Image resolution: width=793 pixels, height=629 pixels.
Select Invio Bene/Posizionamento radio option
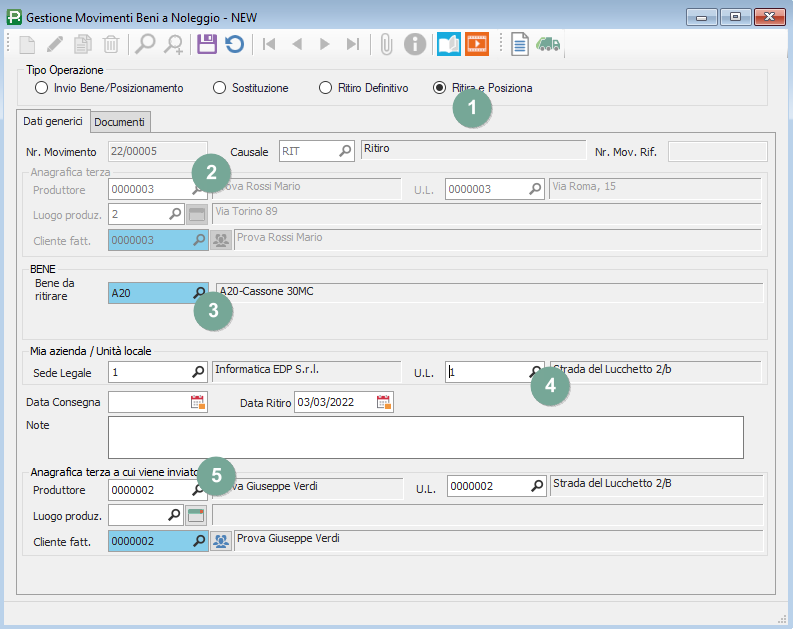41,88
